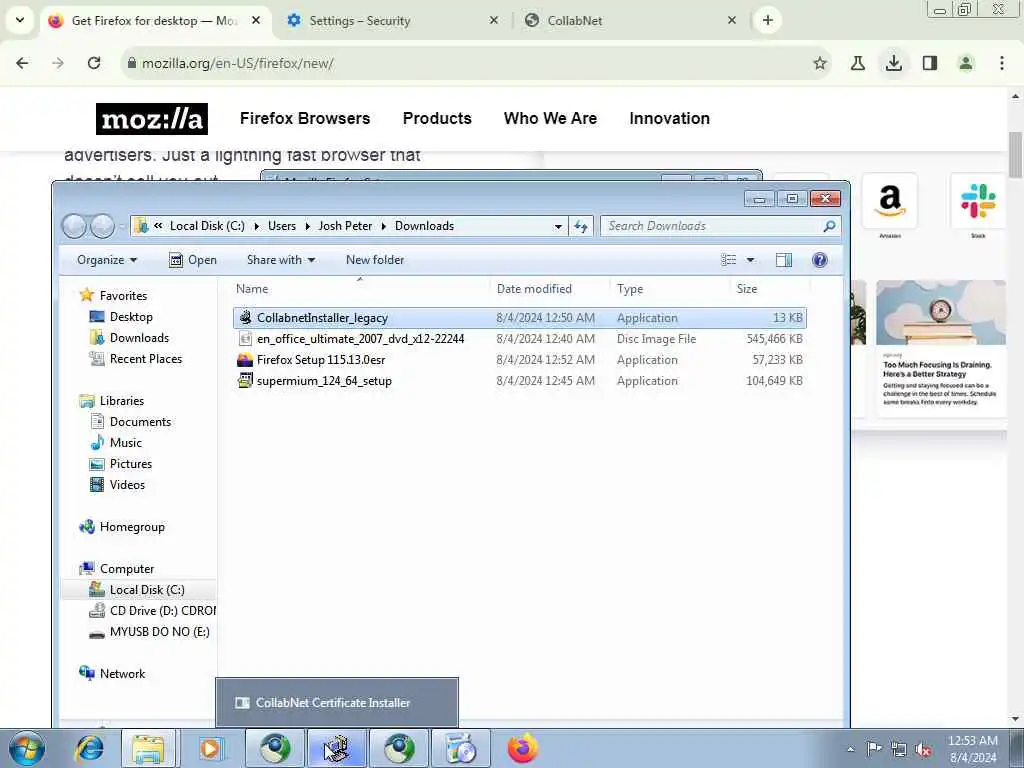1024x768 pixels.
Task: Select CollabnetInstaller_legacy file
Action: pos(519,318)
